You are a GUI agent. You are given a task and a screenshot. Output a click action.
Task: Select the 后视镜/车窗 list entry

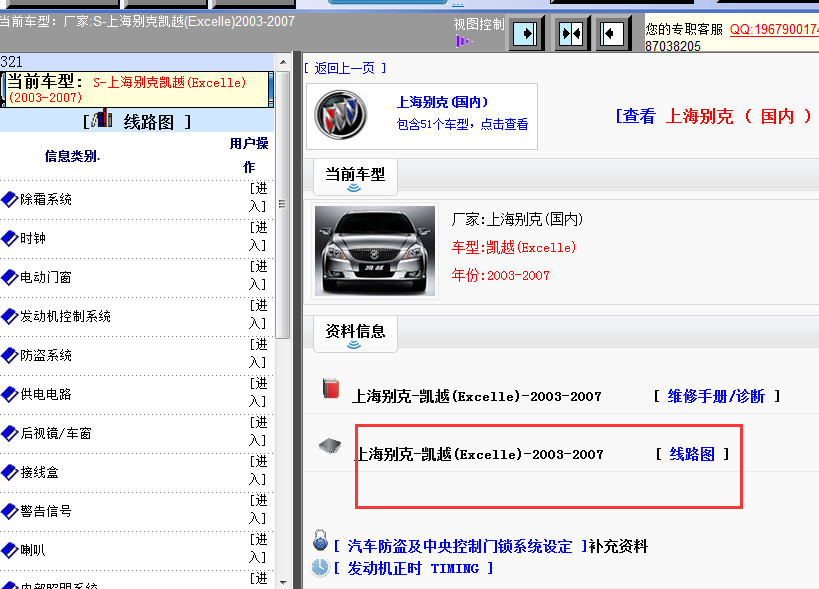[56, 433]
